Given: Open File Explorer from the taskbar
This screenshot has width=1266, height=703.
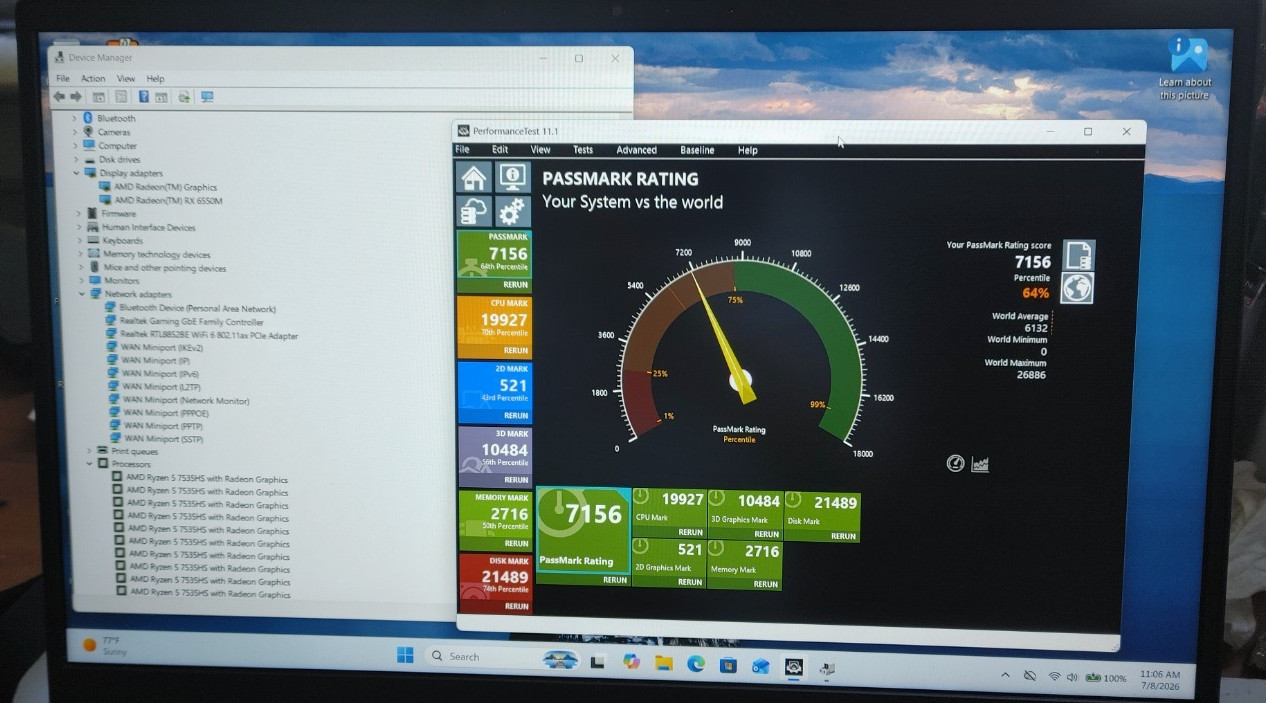Looking at the screenshot, I should (x=663, y=662).
